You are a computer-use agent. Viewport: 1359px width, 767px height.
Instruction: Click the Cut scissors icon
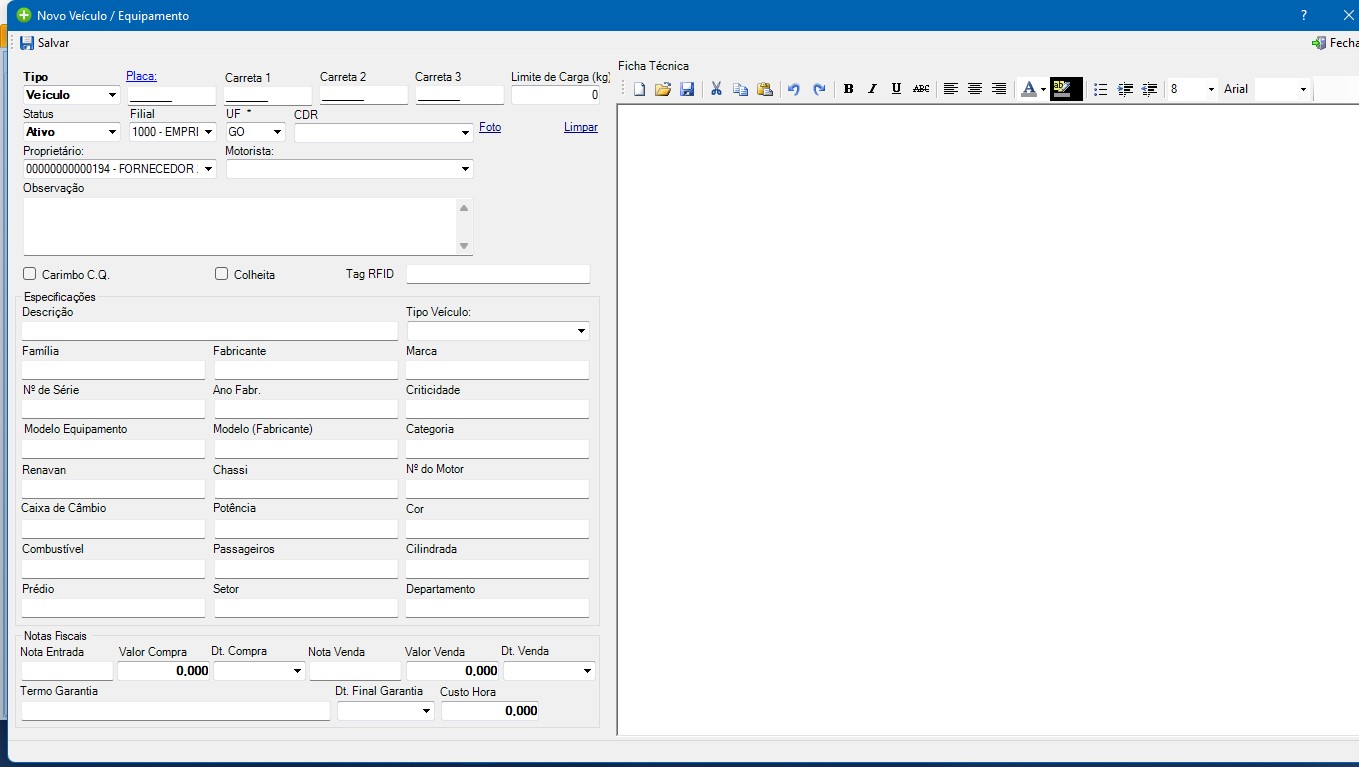(x=716, y=89)
